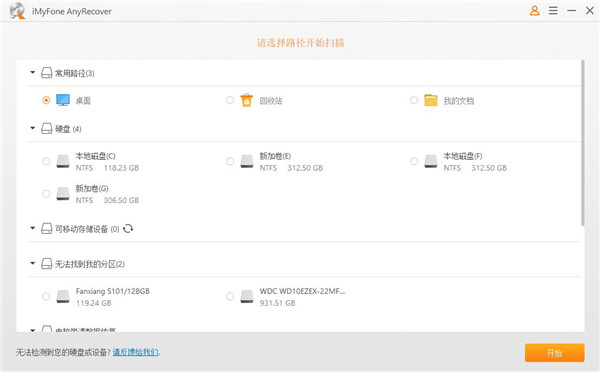
Task: Click the recycle bin icon (回收站)
Action: coord(247,100)
